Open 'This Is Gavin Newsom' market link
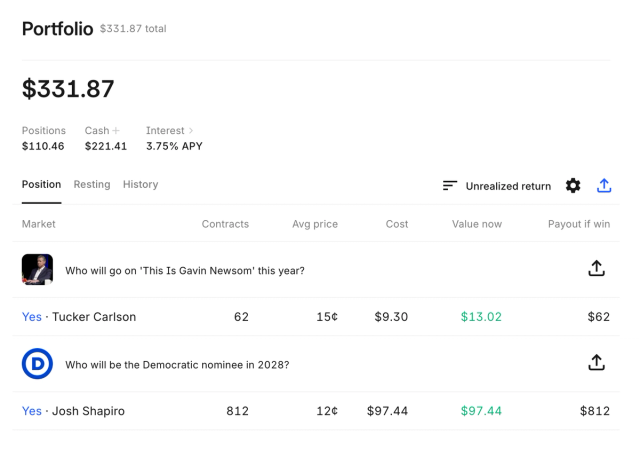This screenshot has height=449, width=640. coord(184,270)
